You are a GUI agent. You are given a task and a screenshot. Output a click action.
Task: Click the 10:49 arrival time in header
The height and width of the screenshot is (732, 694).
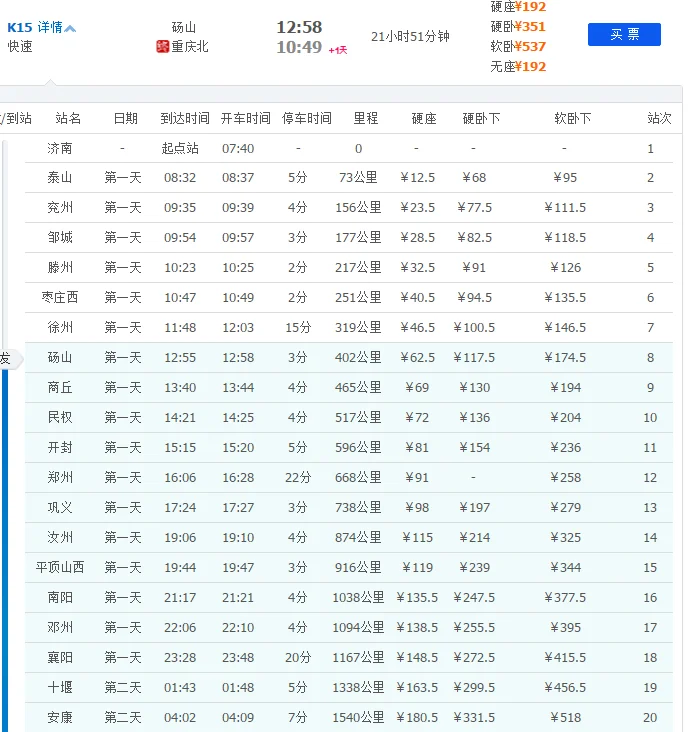coord(299,47)
